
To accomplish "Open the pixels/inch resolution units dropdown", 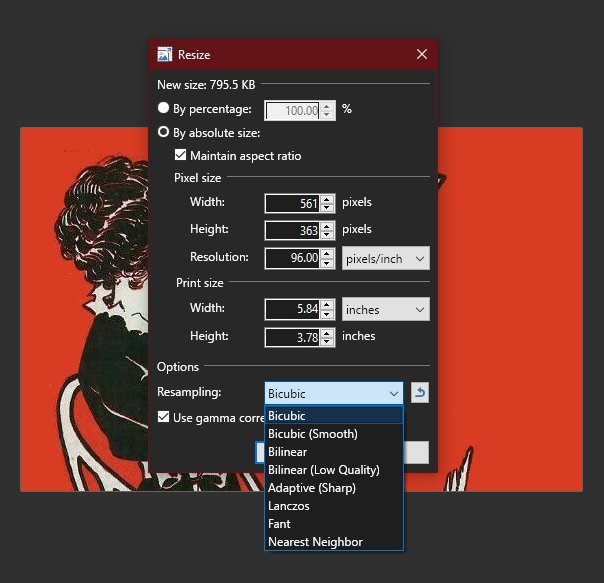I will (385, 258).
